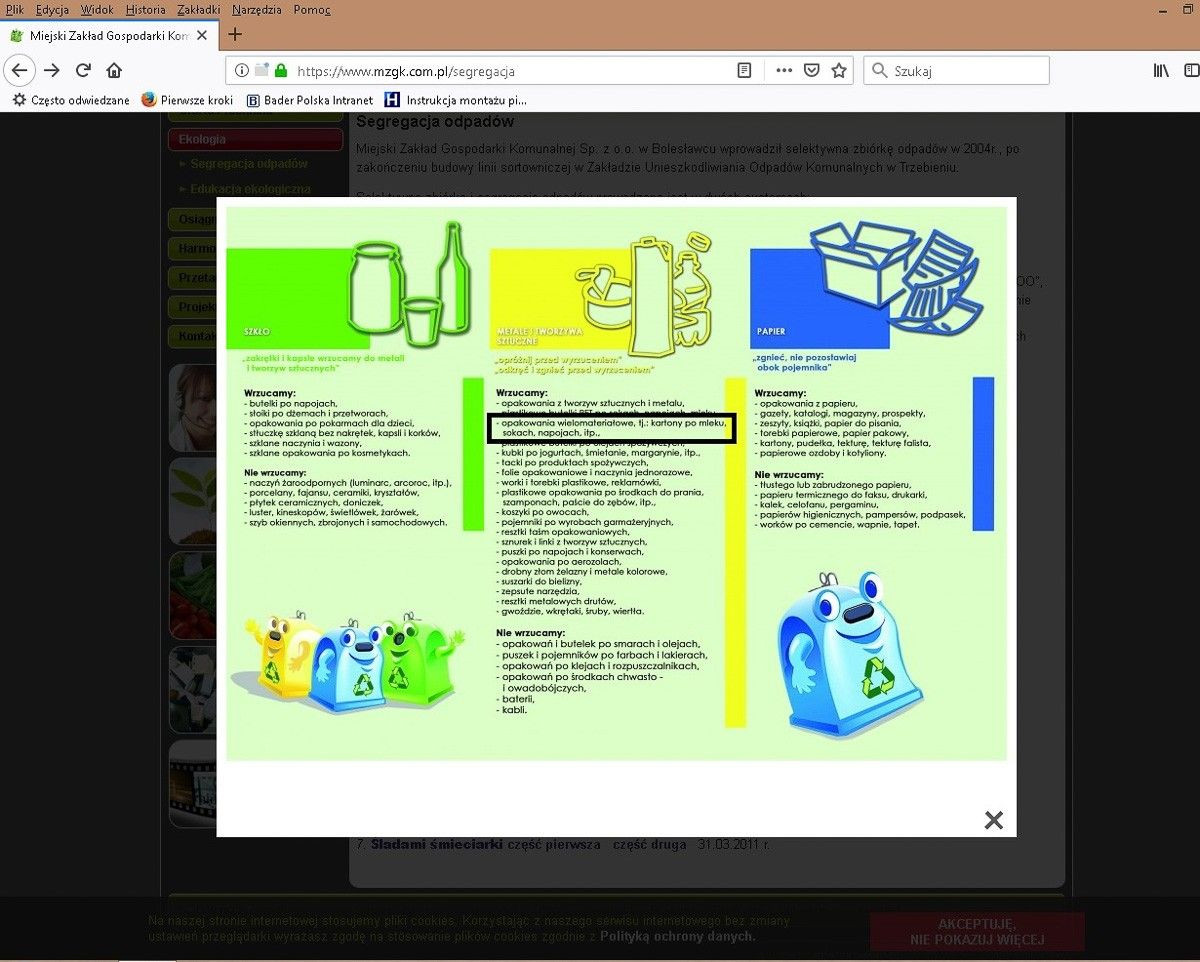Open the Historia menu
Image resolution: width=1200 pixels, height=962 pixels.
(x=146, y=9)
